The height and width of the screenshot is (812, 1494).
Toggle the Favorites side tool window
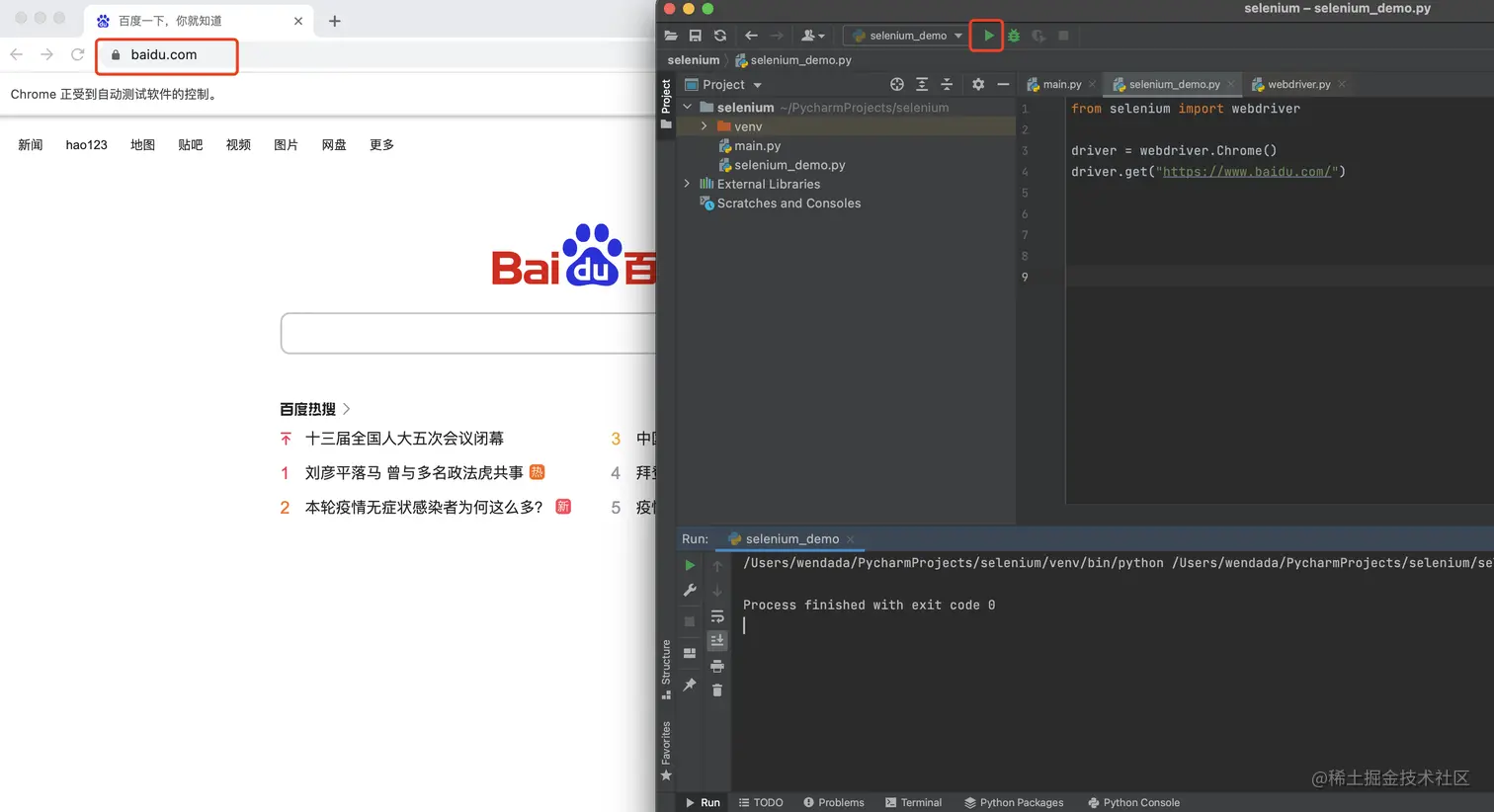click(666, 751)
